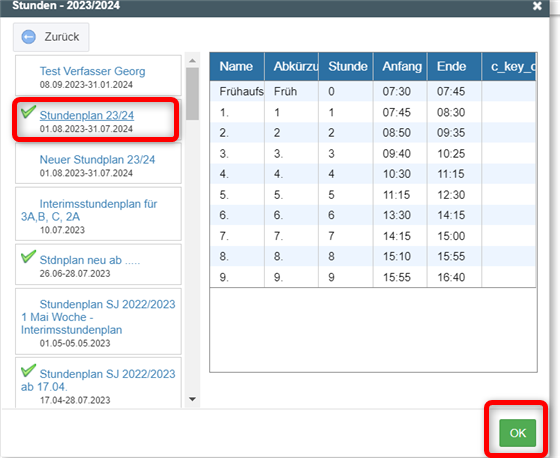This screenshot has width=560, height=458.
Task: Click the Anfang column header
Action: point(400,66)
